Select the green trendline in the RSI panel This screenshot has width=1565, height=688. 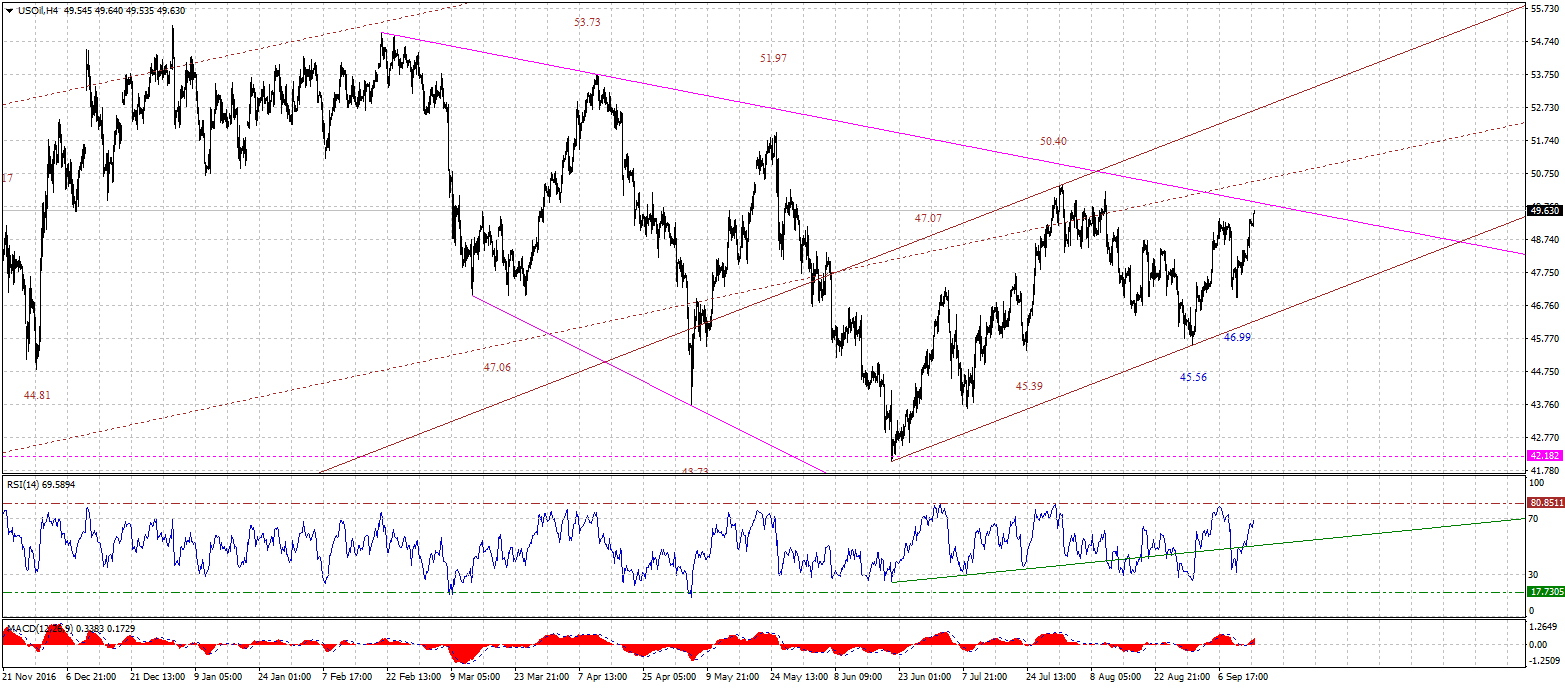(x=1208, y=550)
